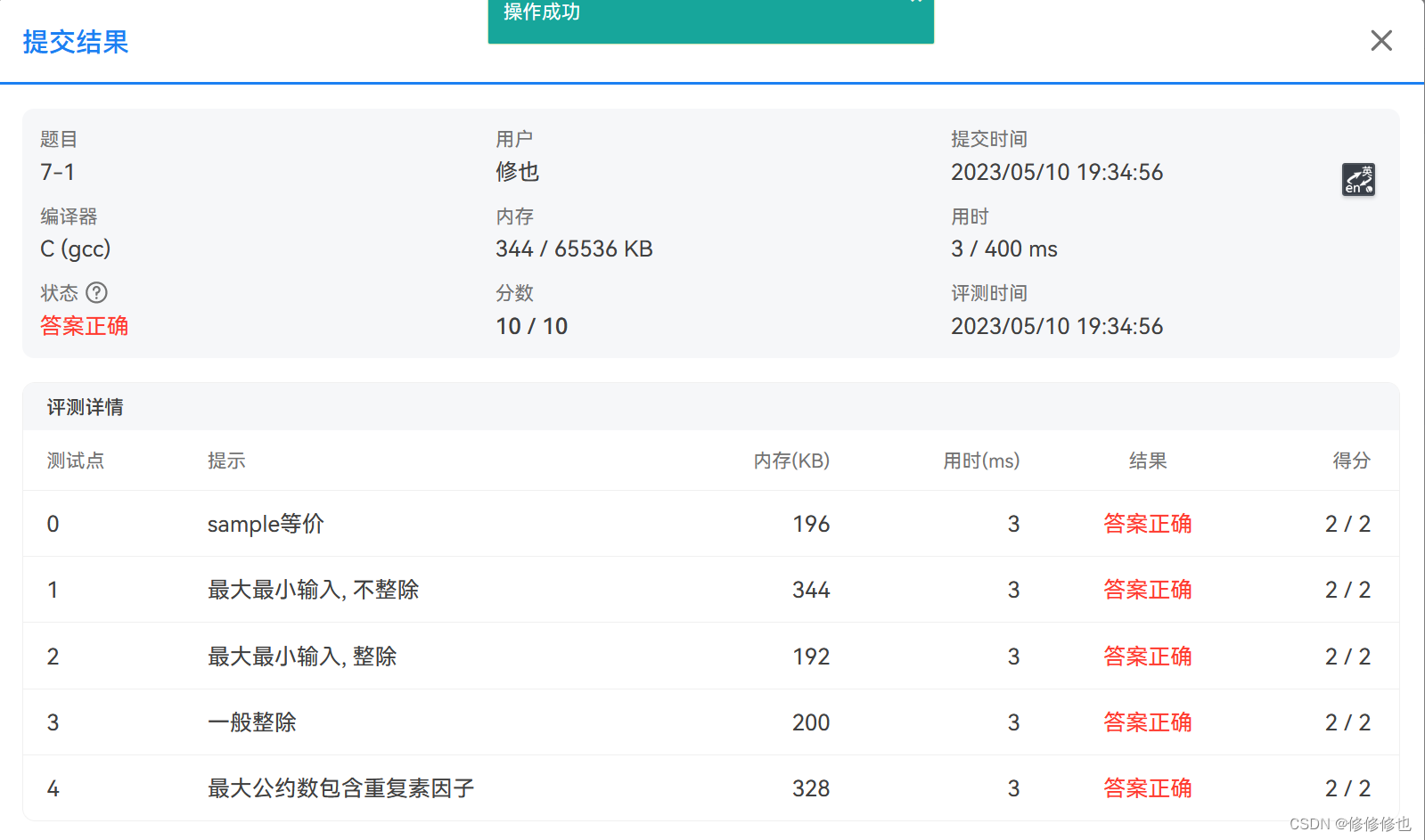Select the sample等价 test point row
The width and height of the screenshot is (1425, 840).
pyautogui.click(x=266, y=524)
